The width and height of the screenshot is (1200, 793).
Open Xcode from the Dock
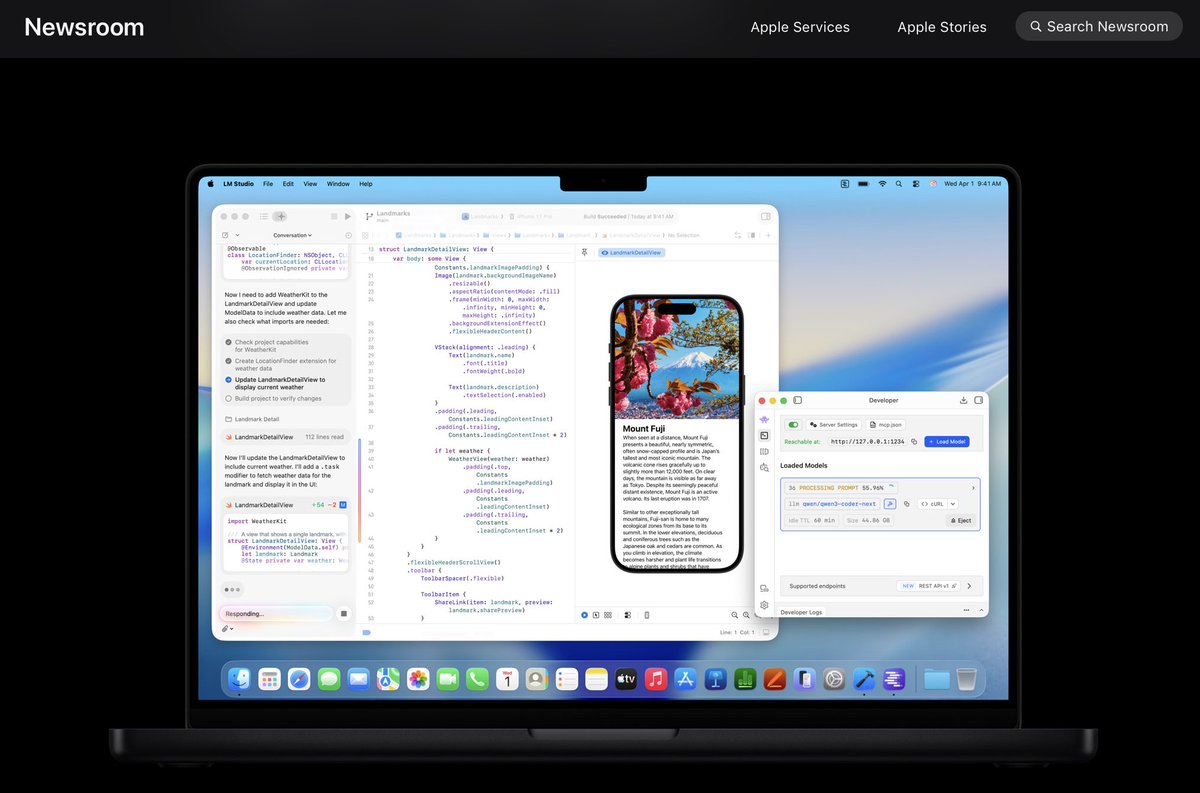pos(863,680)
